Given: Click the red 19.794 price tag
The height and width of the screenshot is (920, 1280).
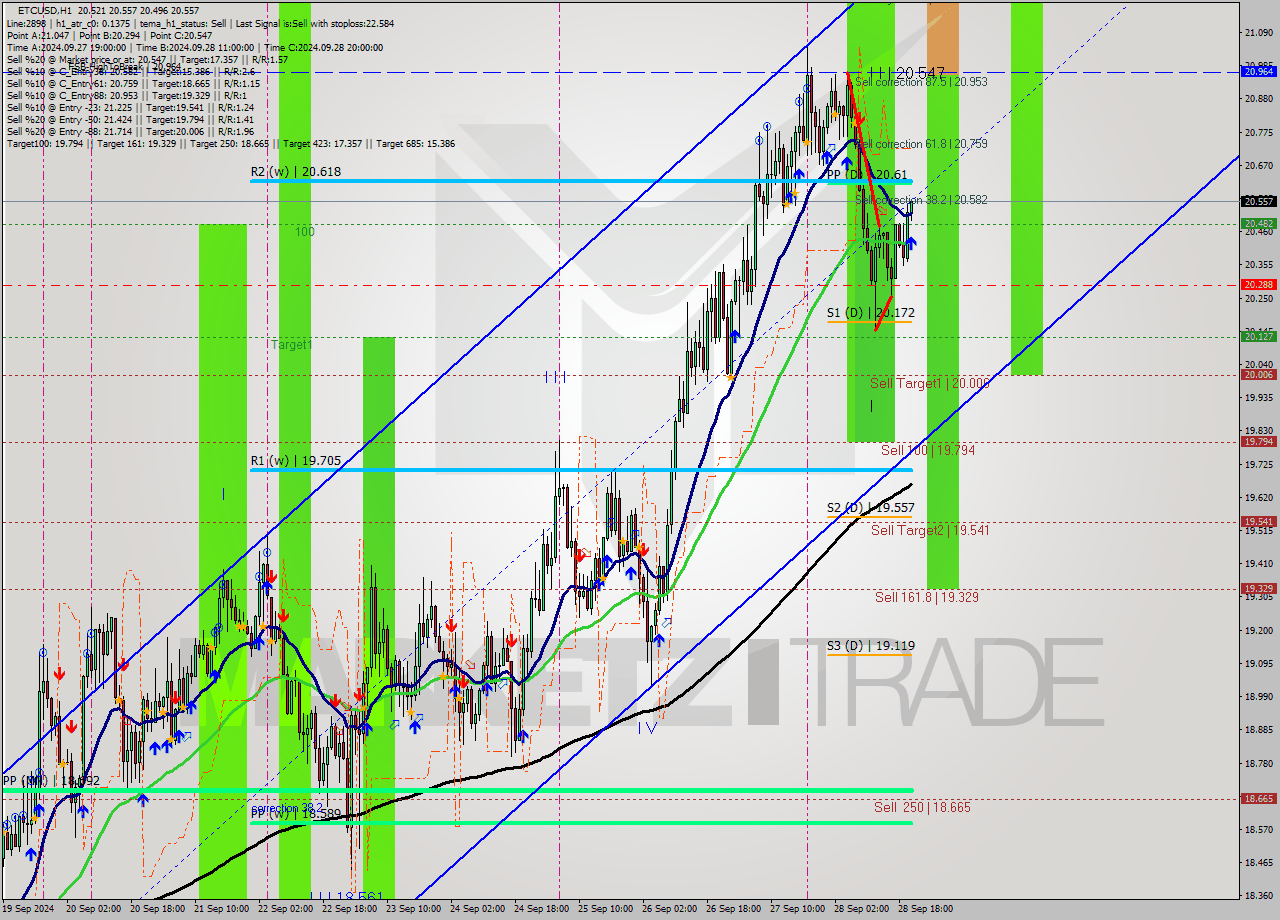Looking at the screenshot, I should (x=1258, y=441).
